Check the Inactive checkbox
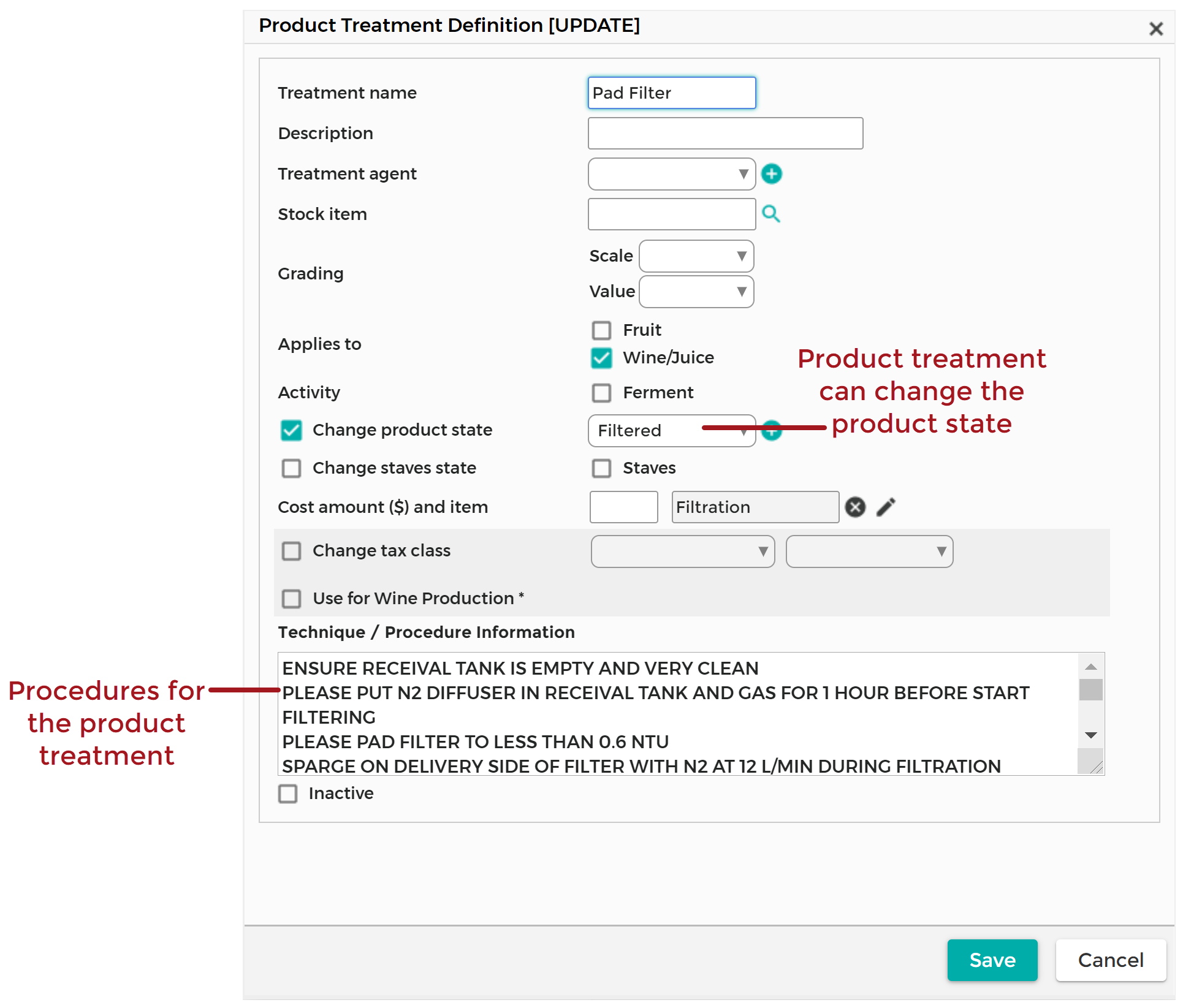 click(288, 794)
